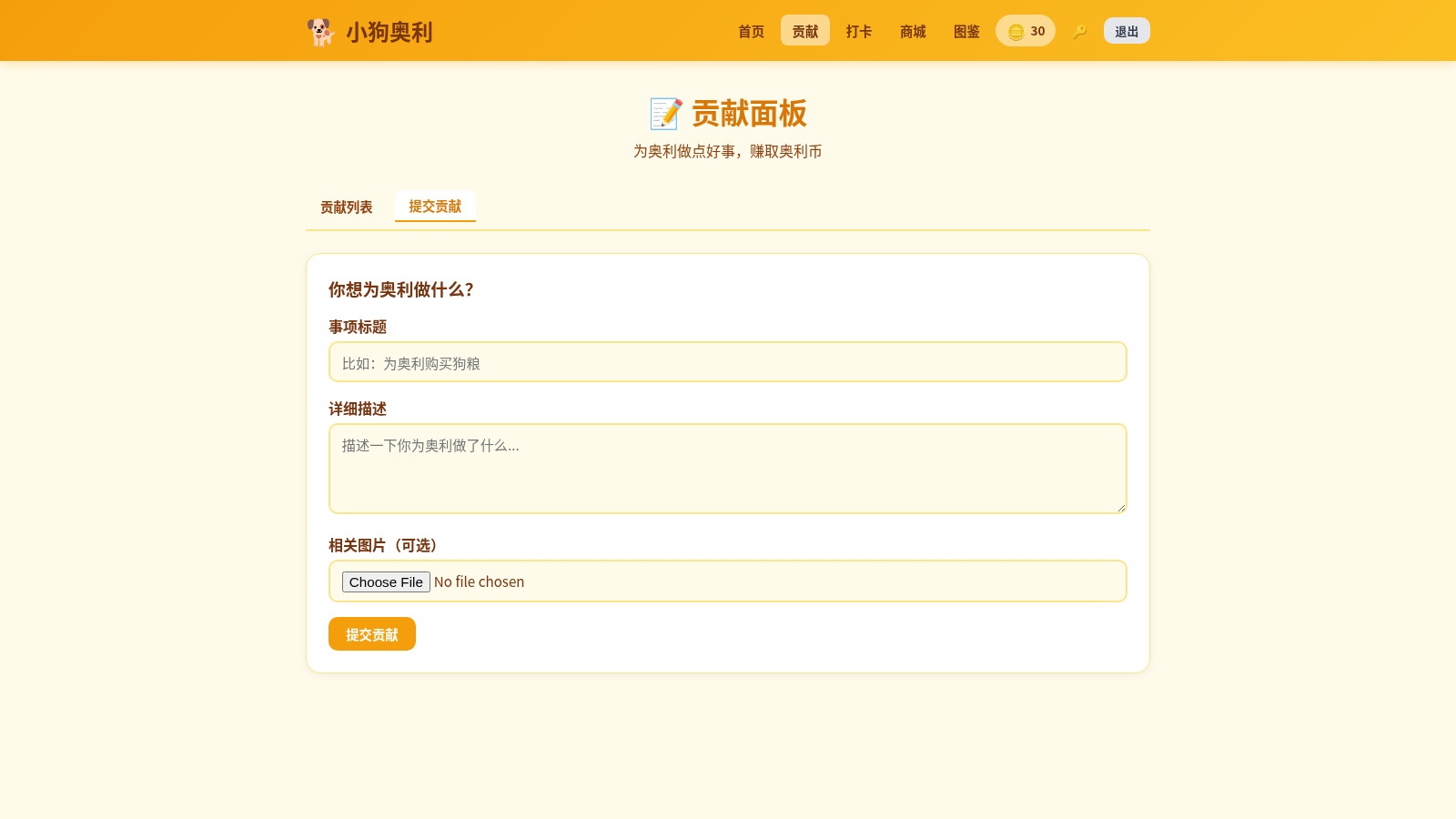Image resolution: width=1456 pixels, height=819 pixels.
Task: Click the textarea resize handle corner
Action: [x=1121, y=508]
